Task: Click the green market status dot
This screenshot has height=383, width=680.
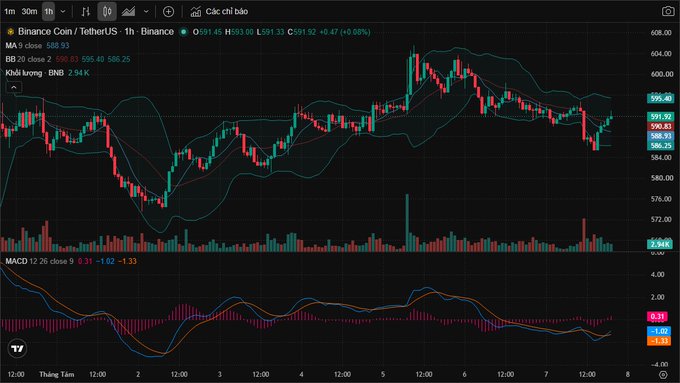Action: [184, 32]
